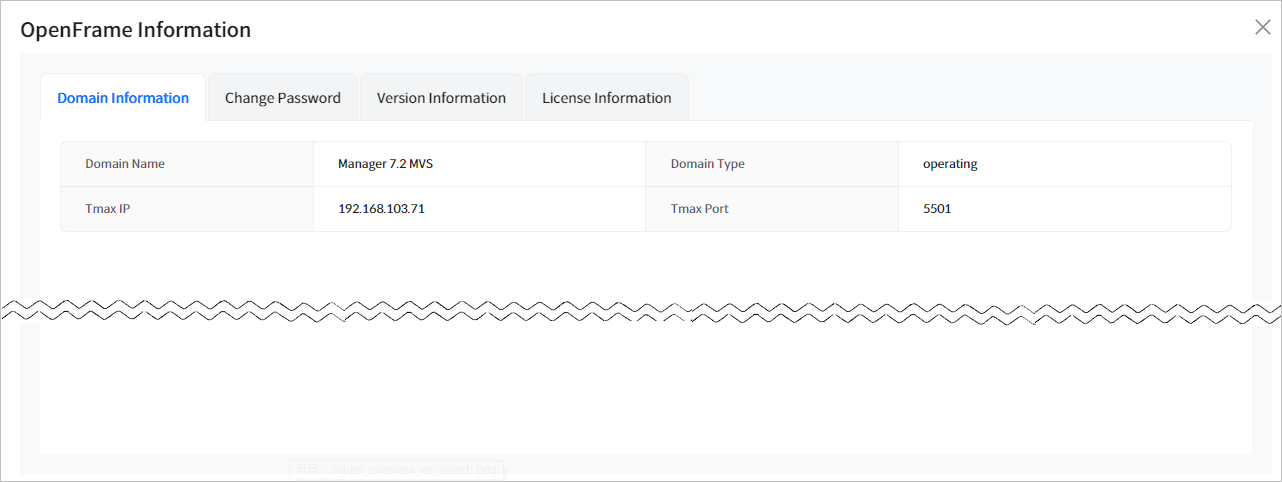Screen dimensions: 1282x482
Task: Select the operating domain type value
Action: tap(950, 164)
